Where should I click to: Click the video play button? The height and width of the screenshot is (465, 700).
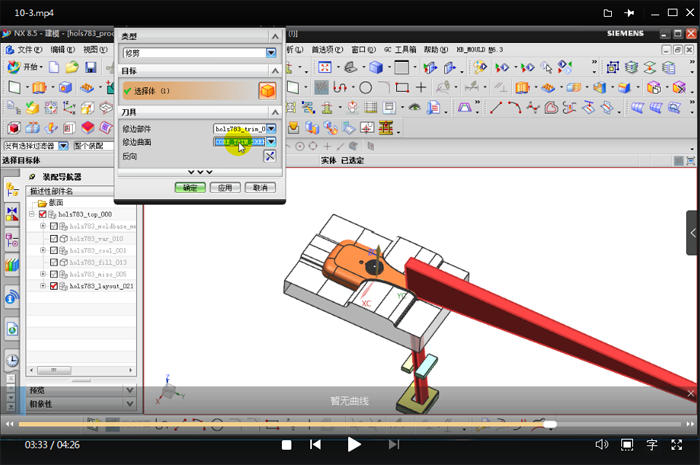354,444
